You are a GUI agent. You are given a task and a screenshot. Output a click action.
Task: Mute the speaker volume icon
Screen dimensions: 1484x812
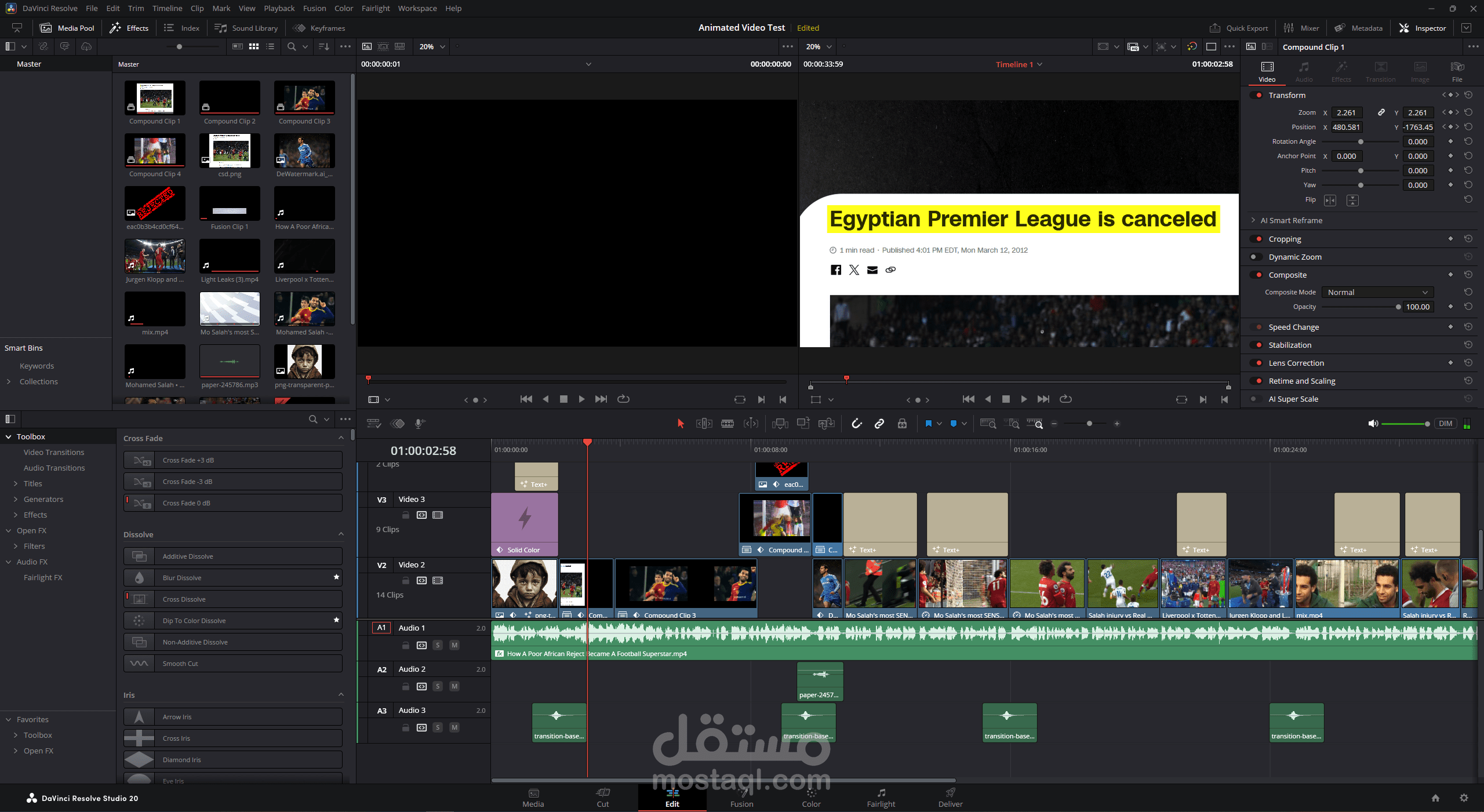coord(1373,424)
